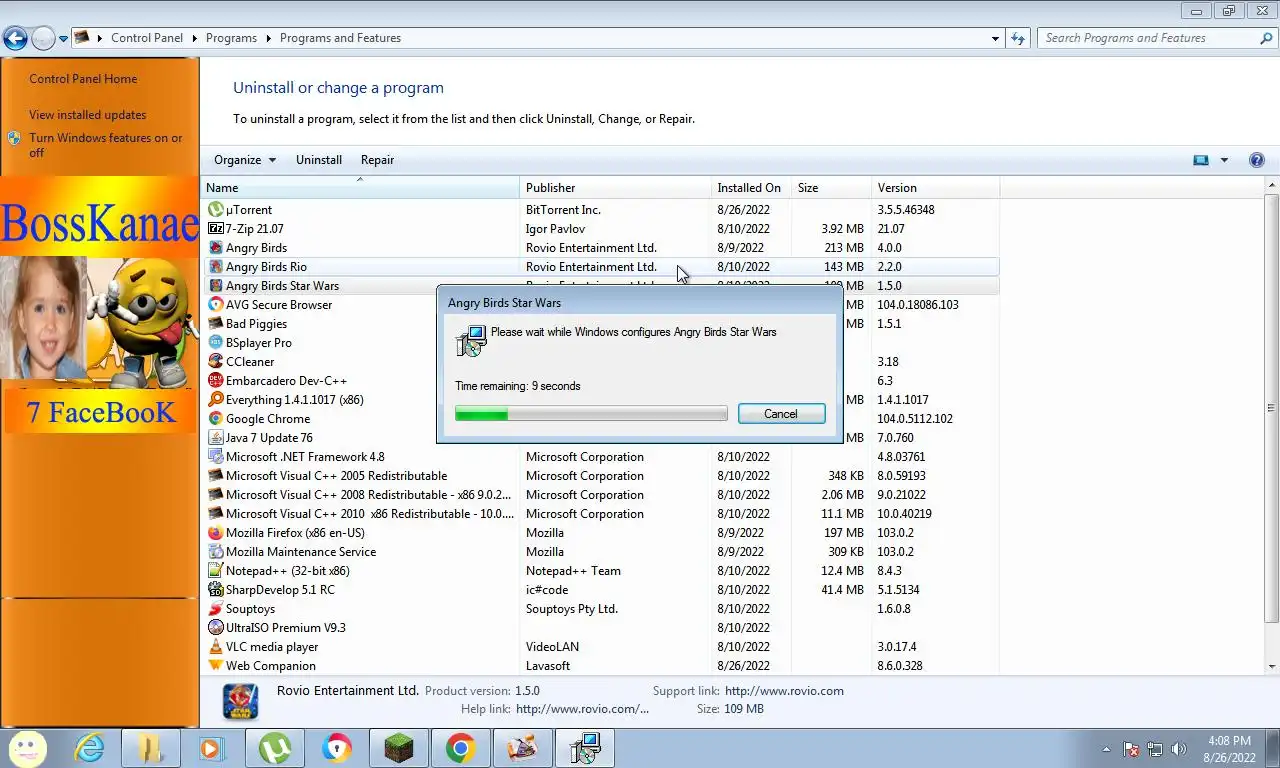Open Minecraft block icon on taskbar

[x=399, y=748]
